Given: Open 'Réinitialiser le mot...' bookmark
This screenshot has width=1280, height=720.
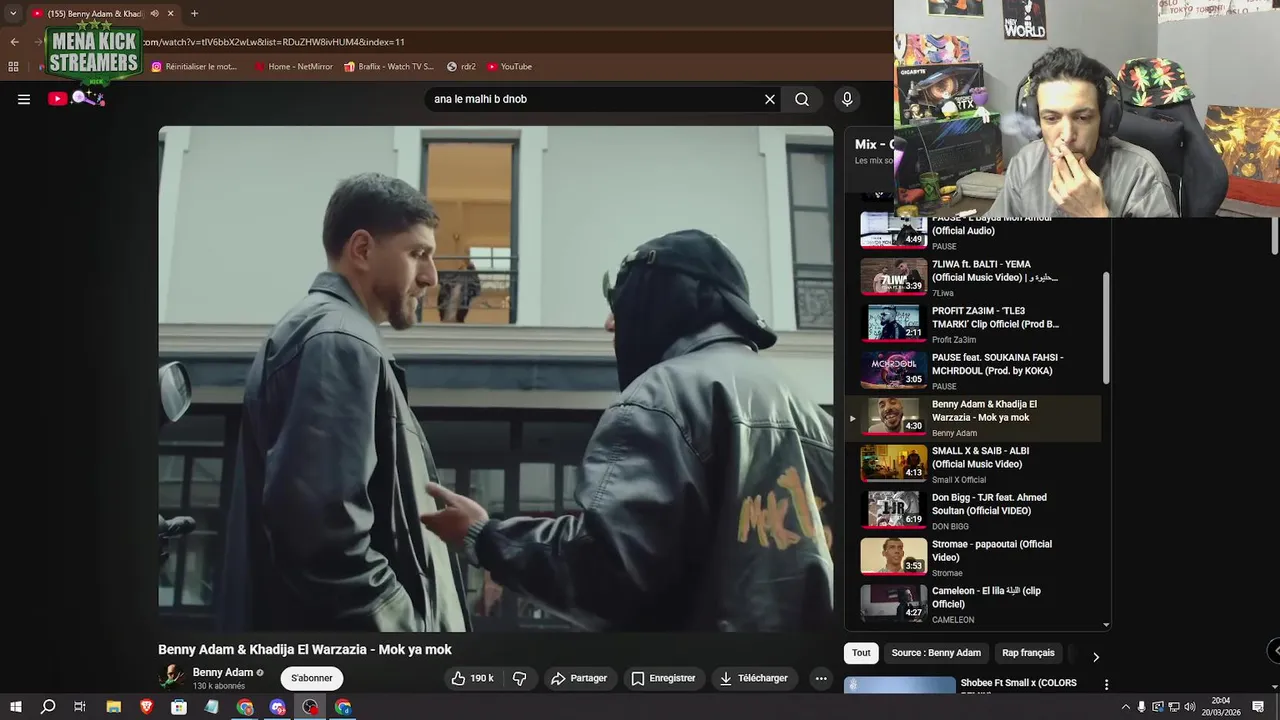Looking at the screenshot, I should click(194, 67).
